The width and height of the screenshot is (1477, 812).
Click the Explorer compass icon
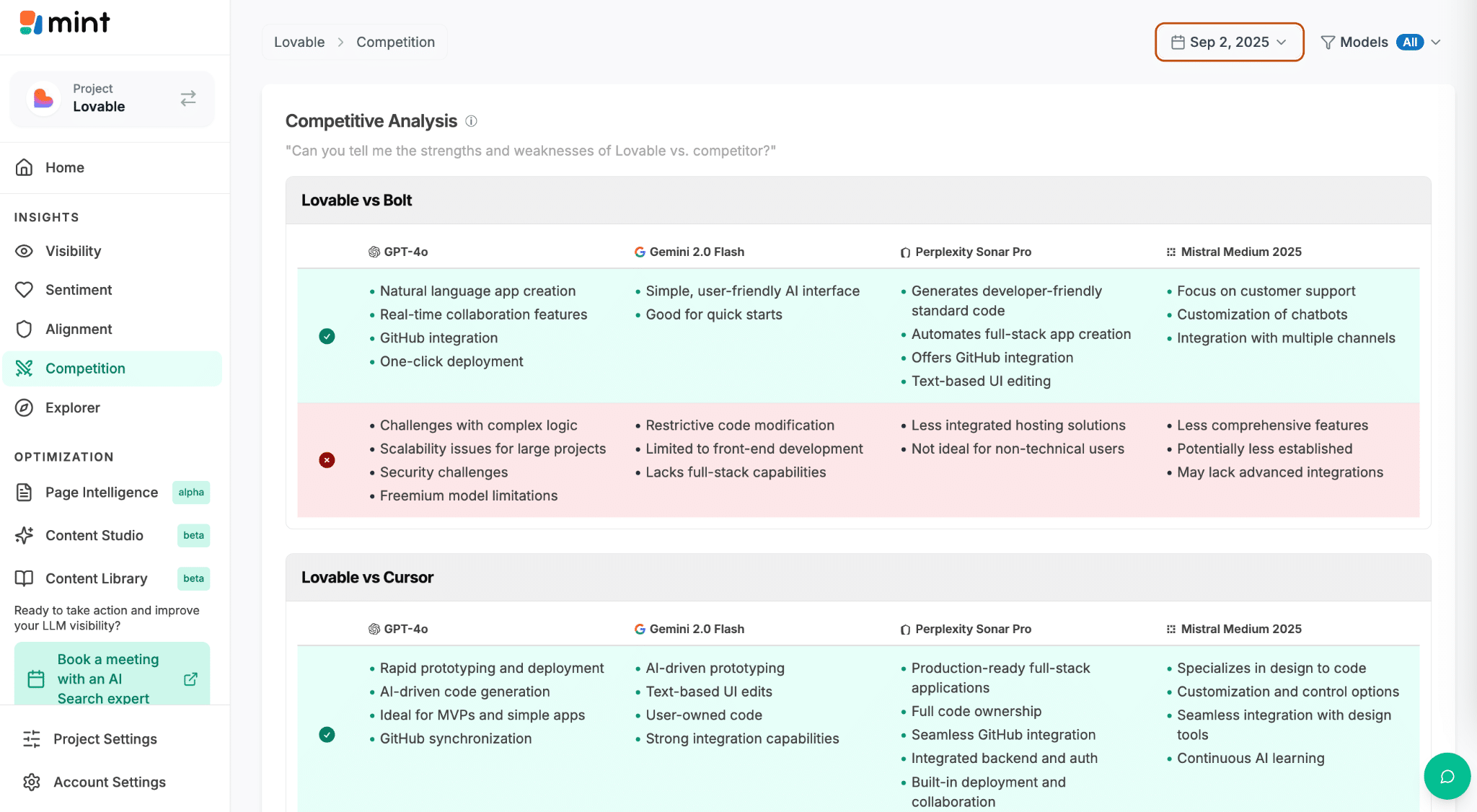[x=25, y=407]
